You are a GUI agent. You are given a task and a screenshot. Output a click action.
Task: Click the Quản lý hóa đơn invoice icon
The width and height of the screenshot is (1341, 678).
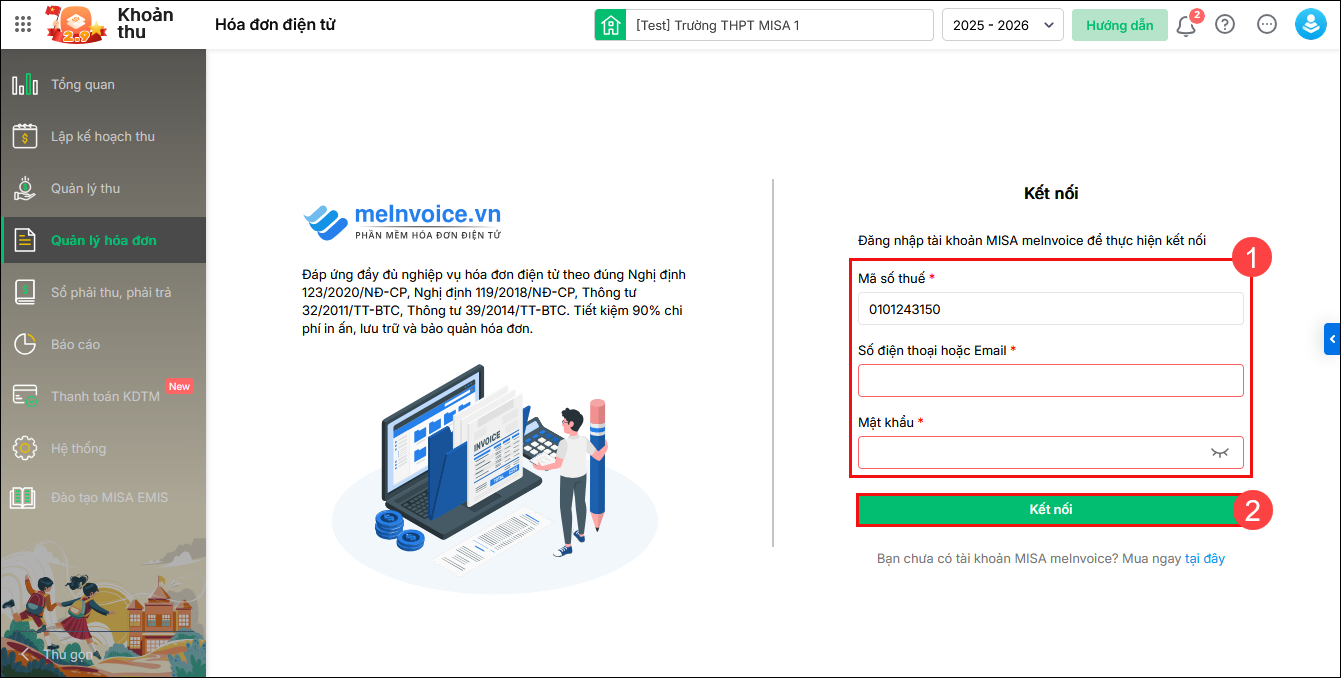click(x=25, y=241)
